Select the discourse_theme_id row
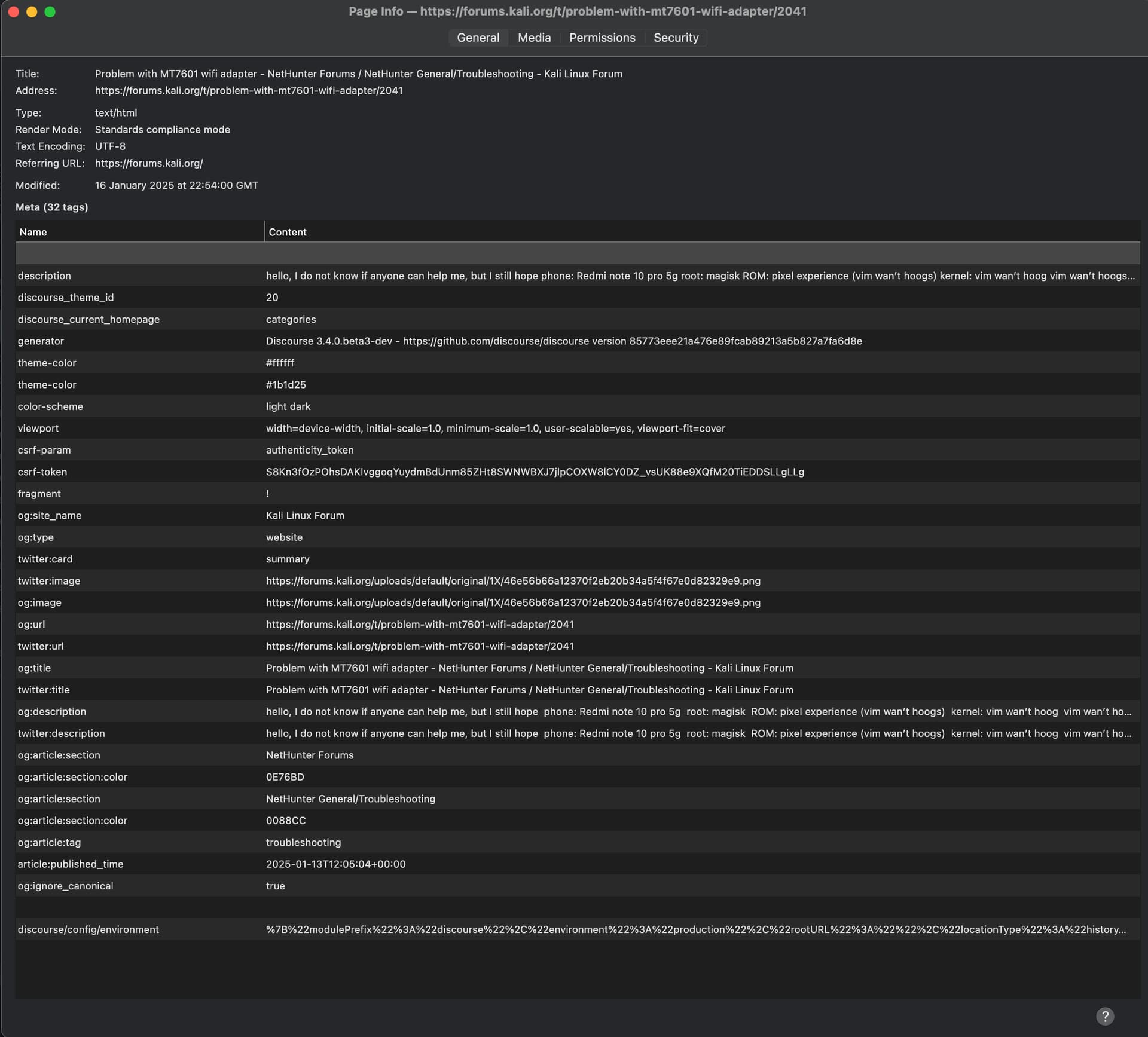1148x1037 pixels. click(578, 298)
